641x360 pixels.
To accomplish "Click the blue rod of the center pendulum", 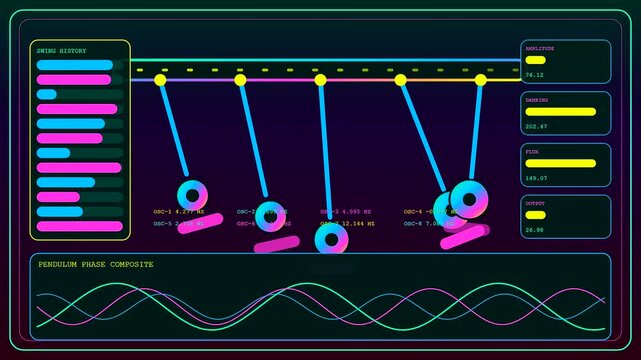I will coord(325,151).
